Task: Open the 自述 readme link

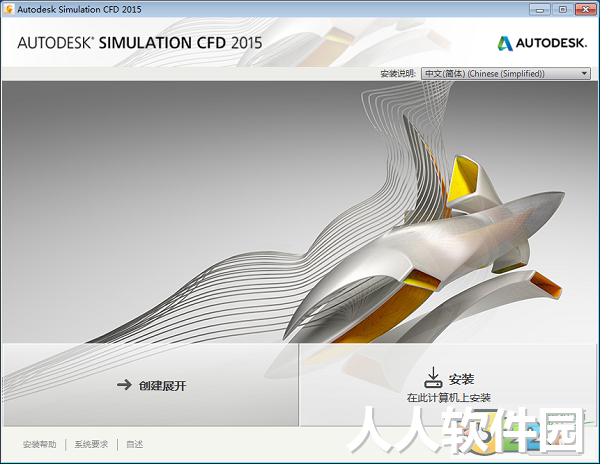Action: click(135, 444)
